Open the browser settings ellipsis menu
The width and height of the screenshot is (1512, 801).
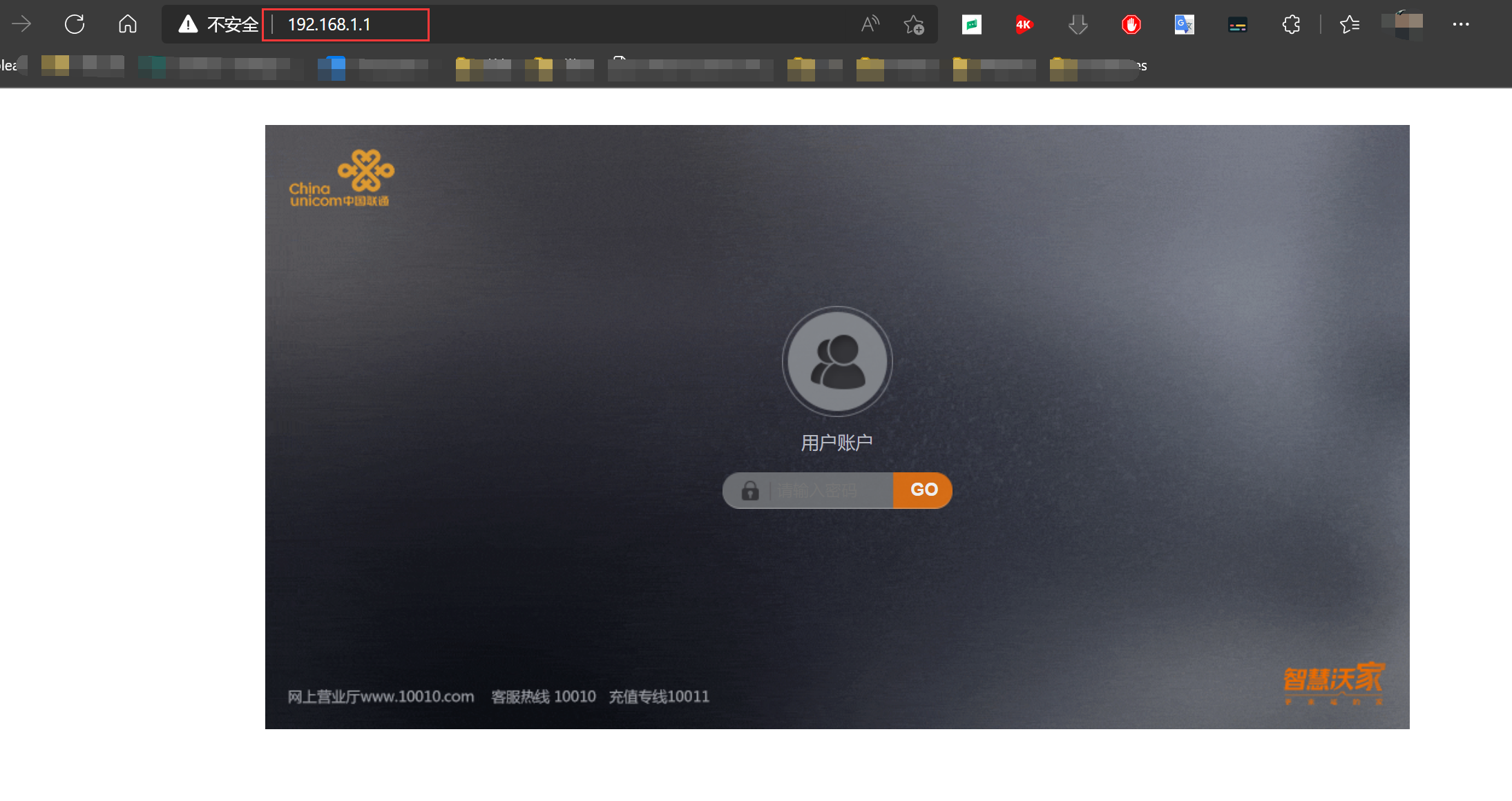pyautogui.click(x=1460, y=25)
